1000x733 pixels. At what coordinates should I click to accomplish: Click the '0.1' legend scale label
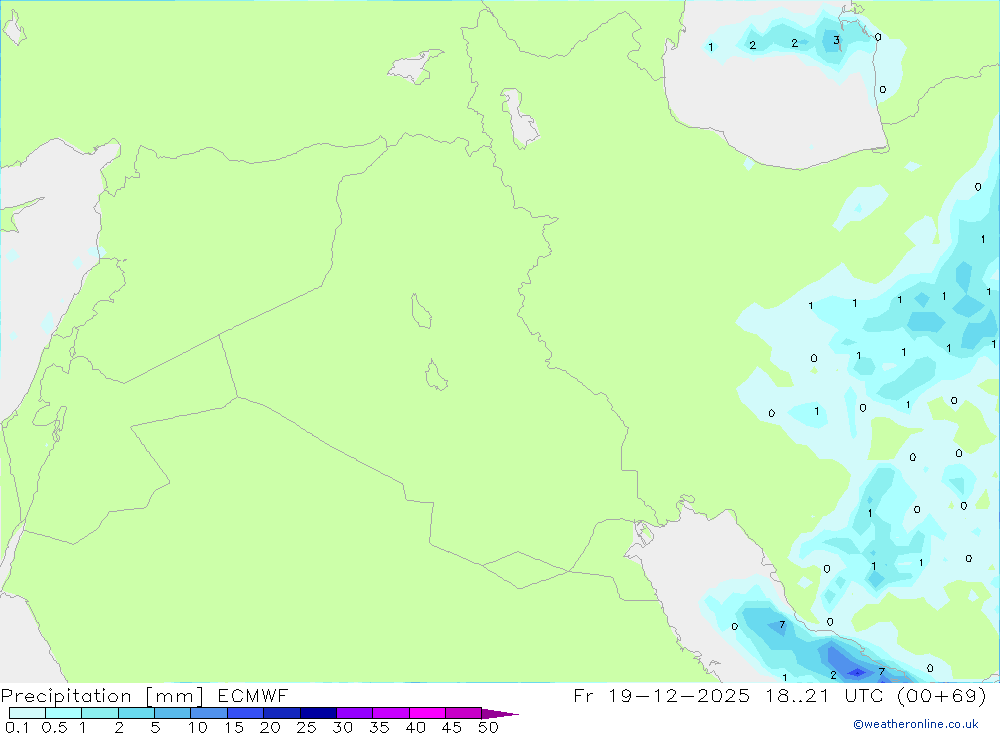click(x=17, y=727)
